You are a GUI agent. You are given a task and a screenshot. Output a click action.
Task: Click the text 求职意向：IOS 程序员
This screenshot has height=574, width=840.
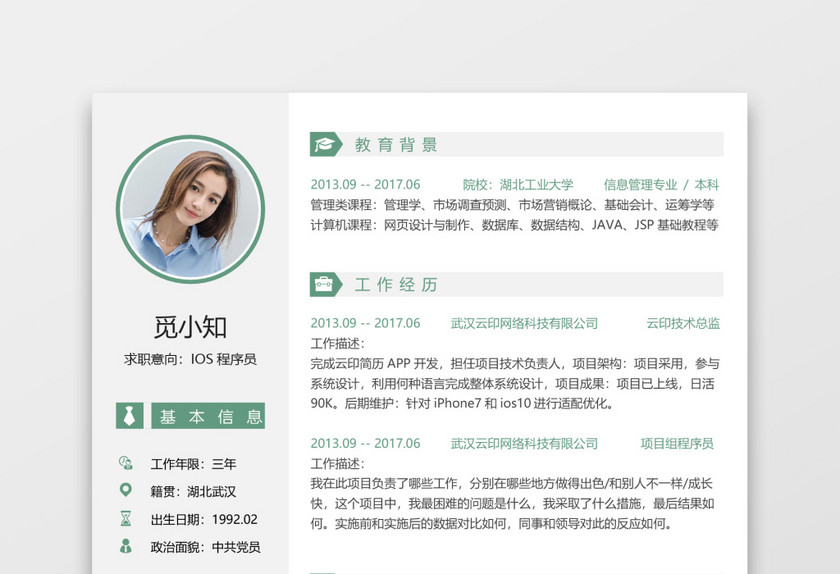pyautogui.click(x=190, y=359)
